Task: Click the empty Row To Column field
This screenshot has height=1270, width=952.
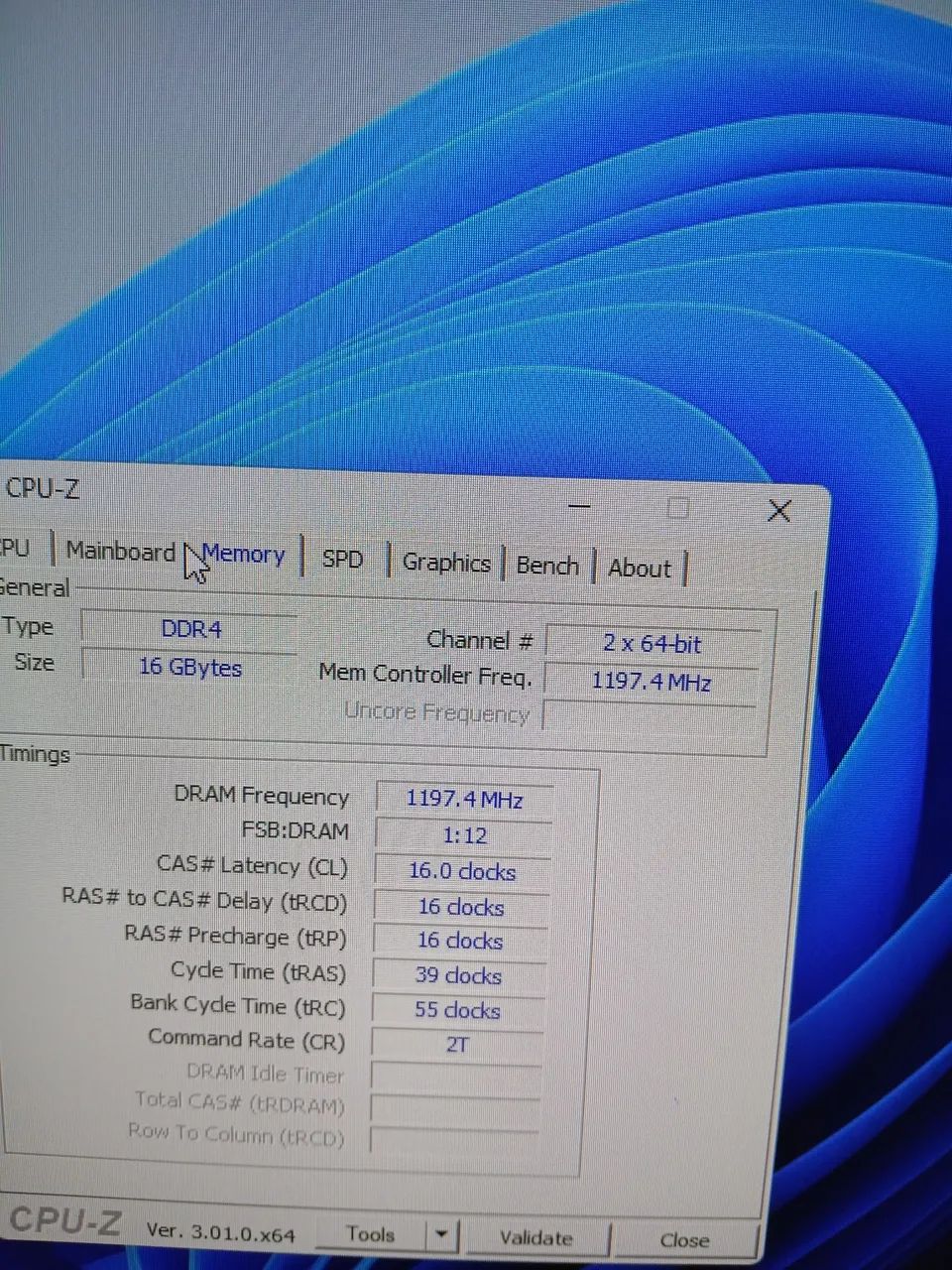Action: tap(453, 1140)
